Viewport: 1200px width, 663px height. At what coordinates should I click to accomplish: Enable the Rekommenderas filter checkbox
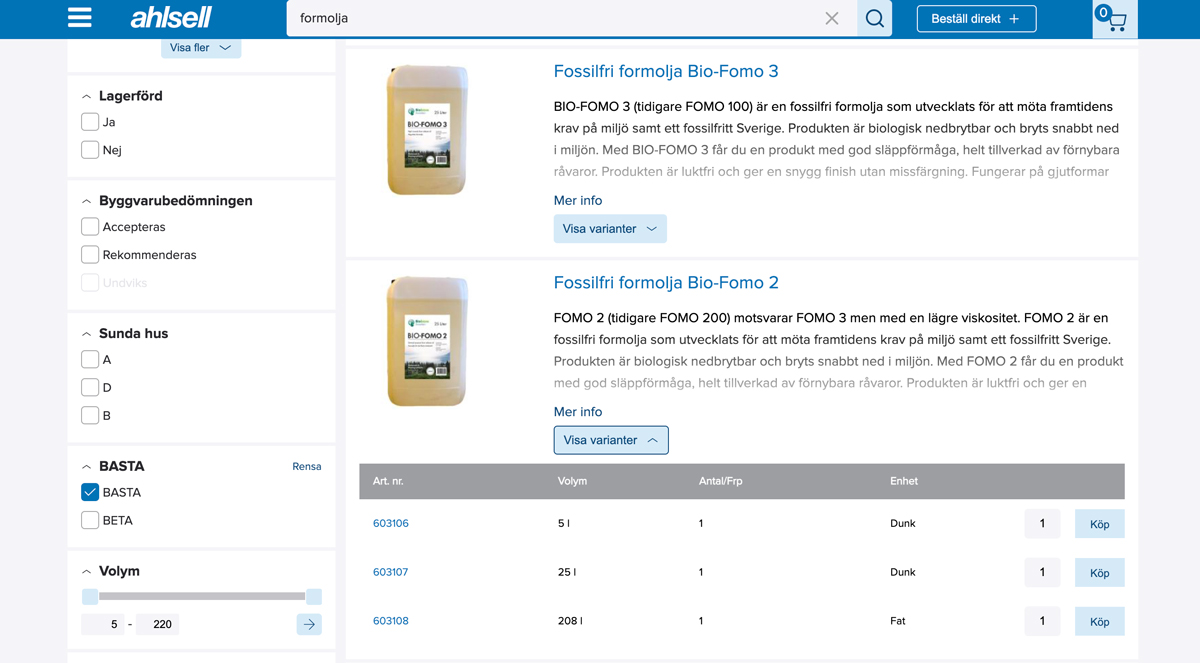pos(90,255)
